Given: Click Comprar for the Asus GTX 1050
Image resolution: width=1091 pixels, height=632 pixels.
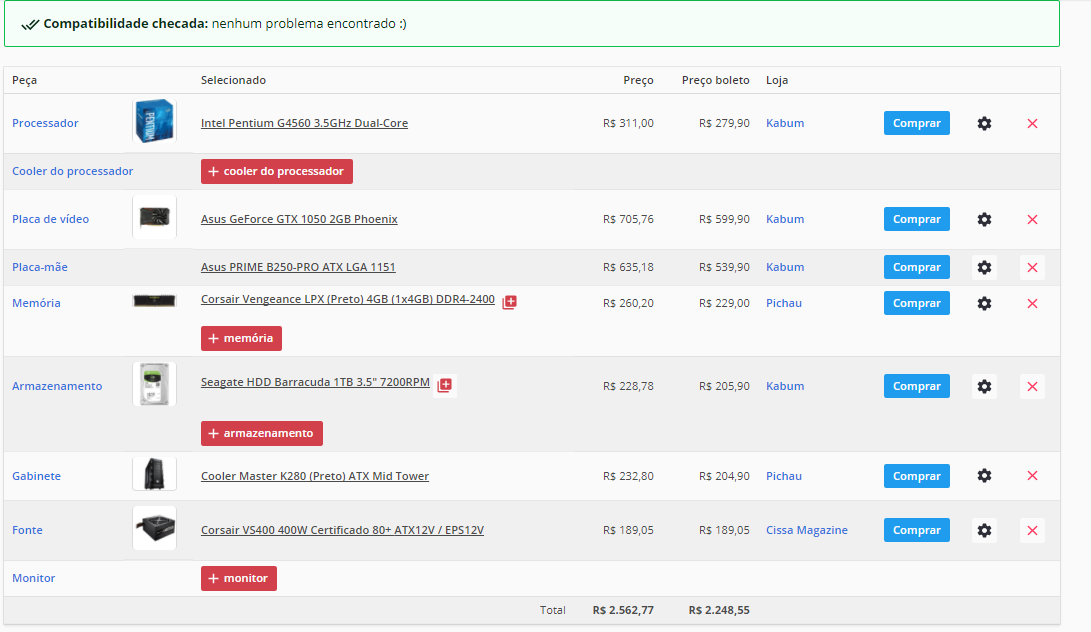Looking at the screenshot, I should pos(916,219).
